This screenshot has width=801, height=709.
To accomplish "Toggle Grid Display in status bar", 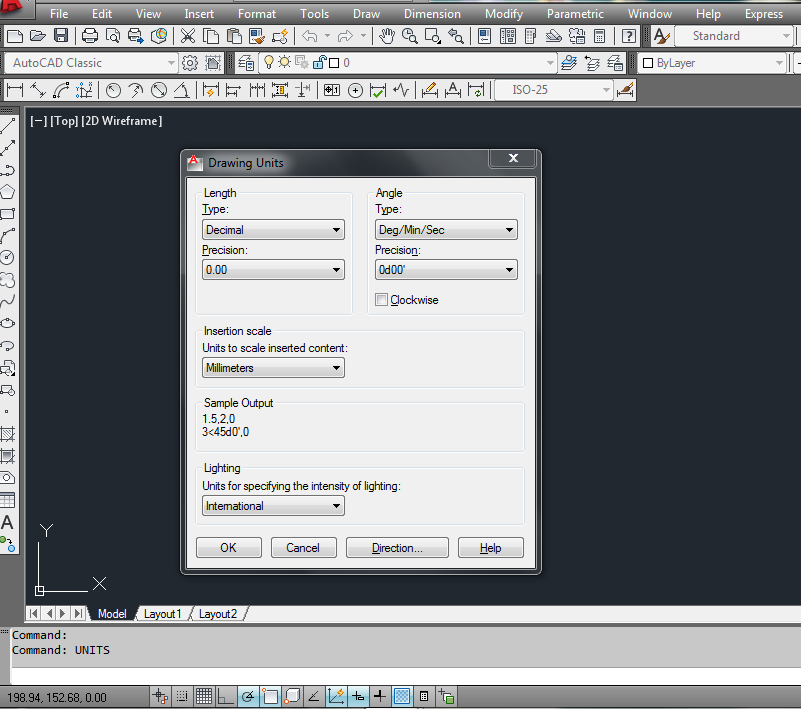I will pyautogui.click(x=204, y=696).
